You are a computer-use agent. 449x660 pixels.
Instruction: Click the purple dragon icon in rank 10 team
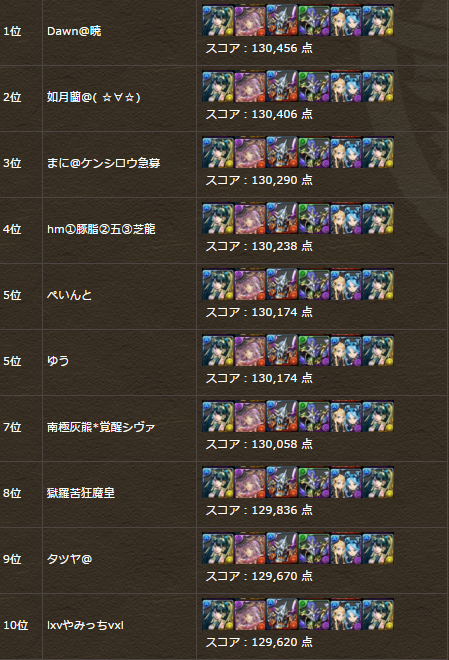(314, 614)
